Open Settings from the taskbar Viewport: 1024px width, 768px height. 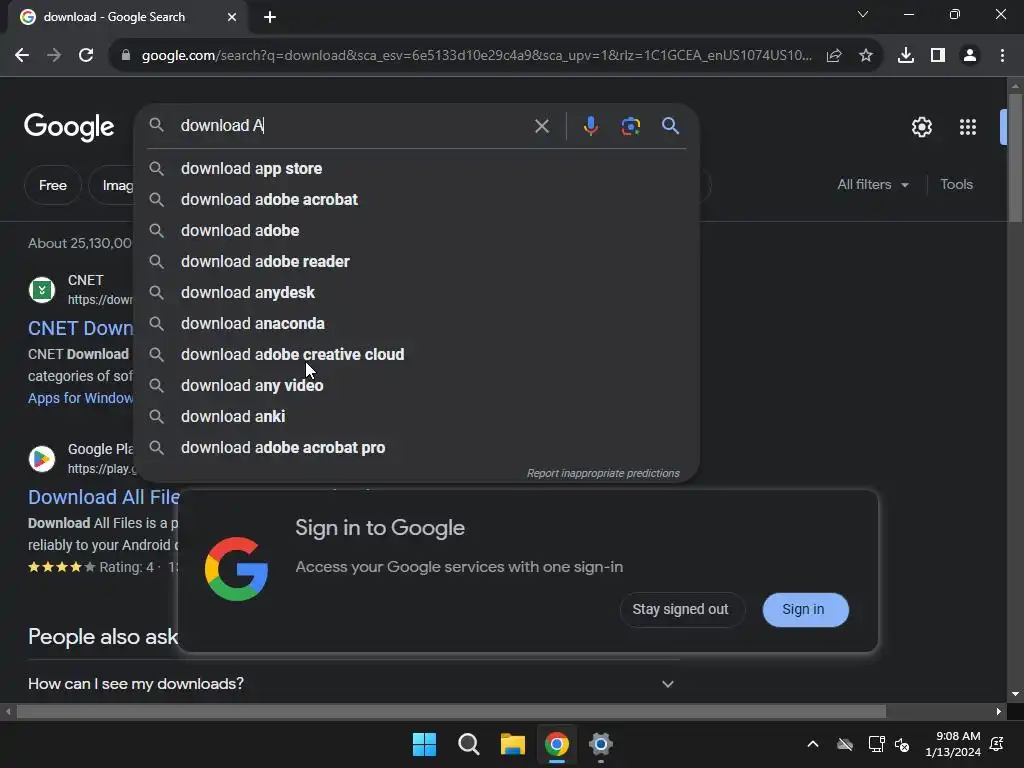click(601, 744)
